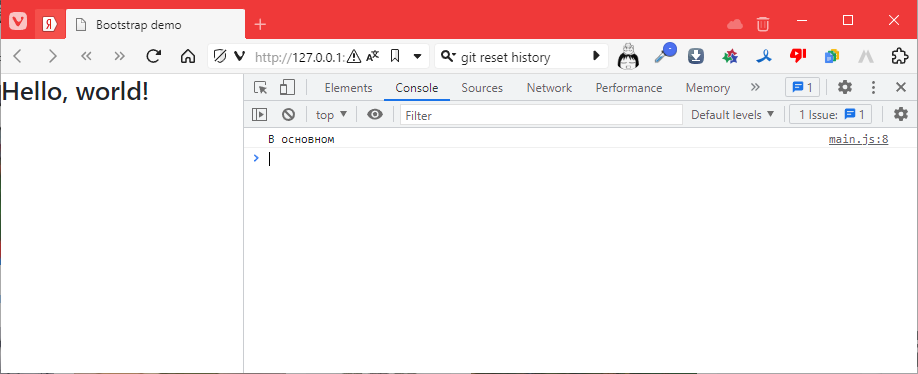Open the downloads extension icon
The width and height of the screenshot is (918, 374).
coord(696,56)
